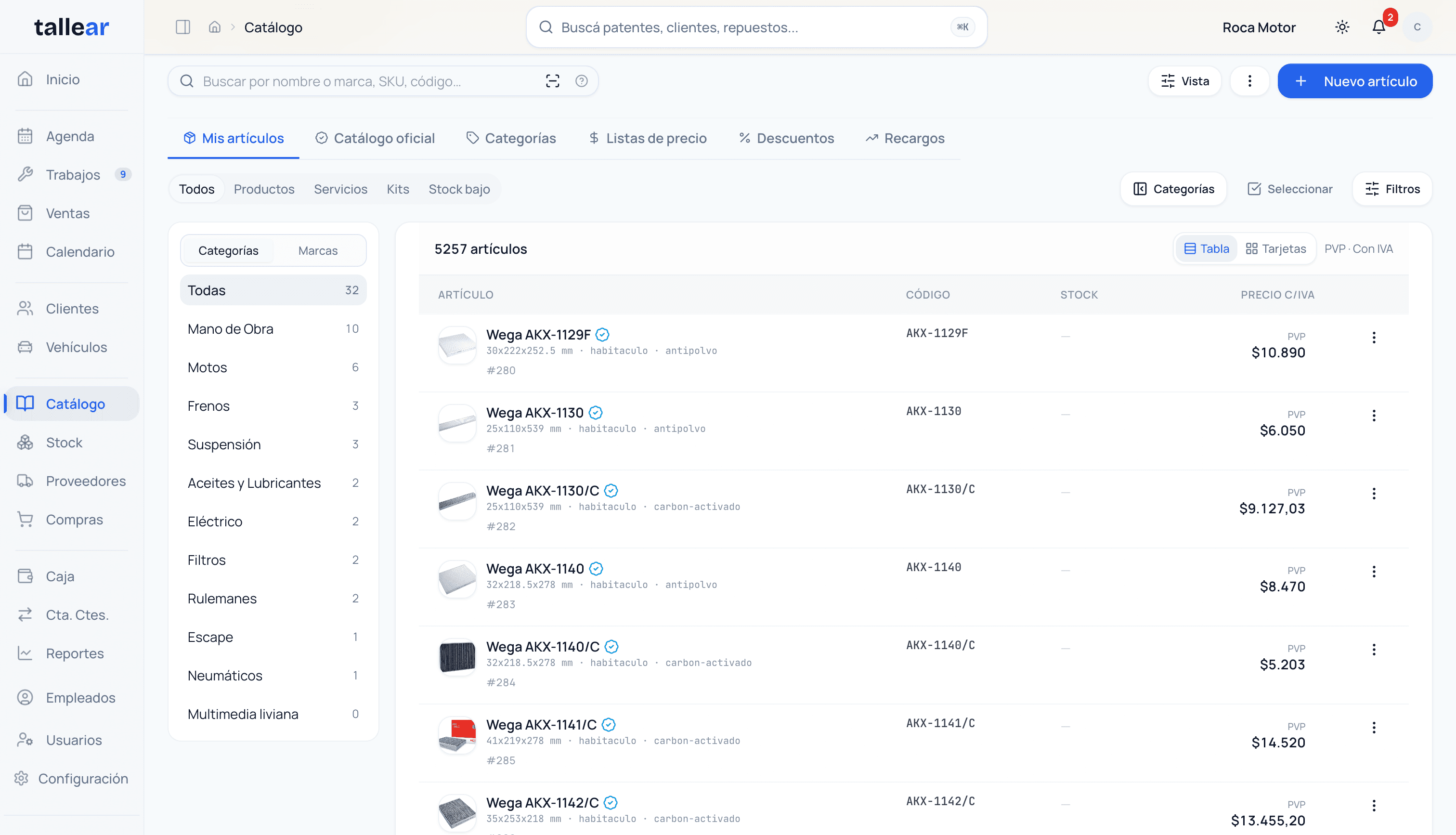Enable Seleccionar mode

pos(1290,189)
